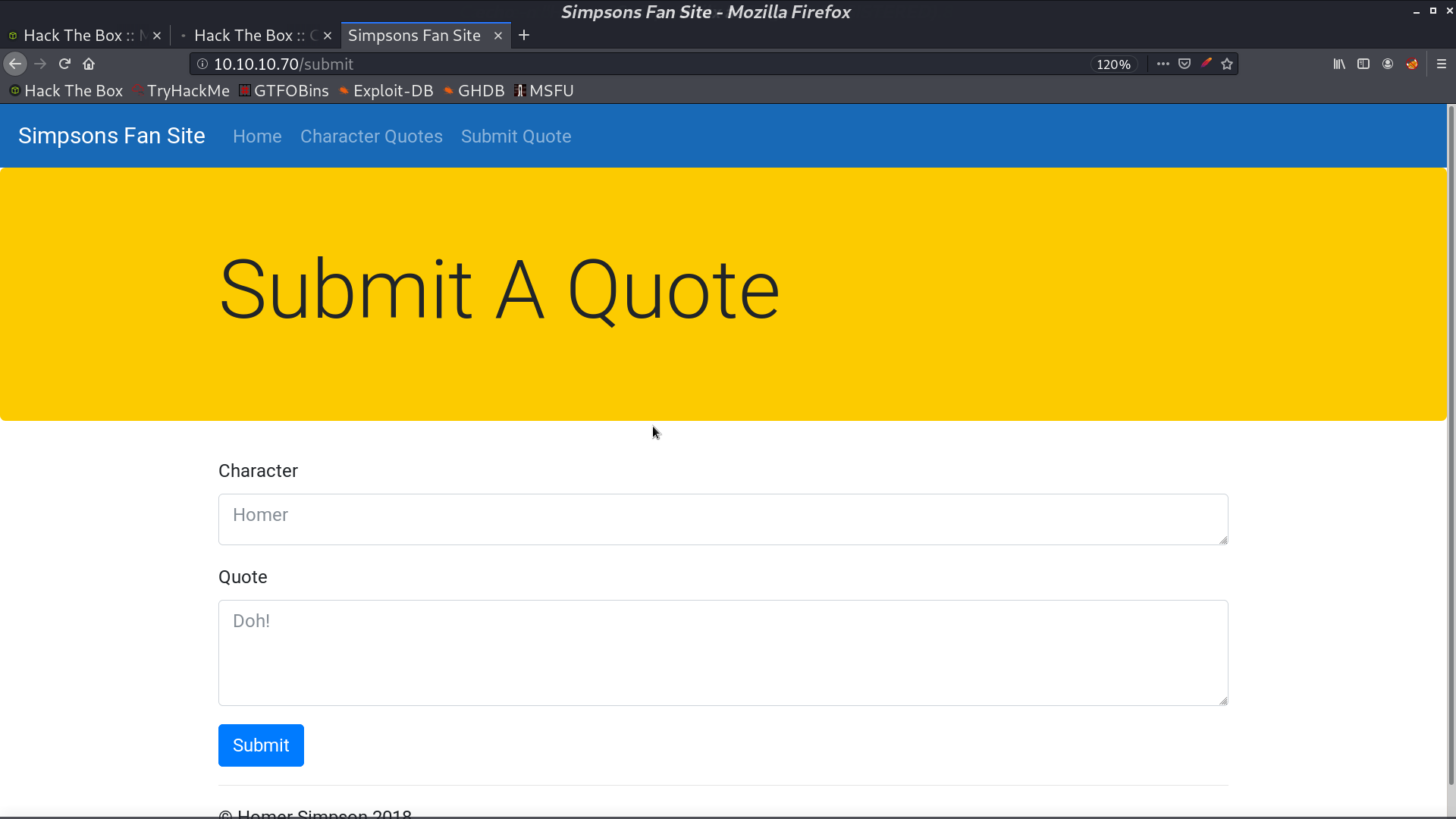Image resolution: width=1456 pixels, height=819 pixels.
Task: Open Hack The Box bookmark
Action: [x=66, y=91]
